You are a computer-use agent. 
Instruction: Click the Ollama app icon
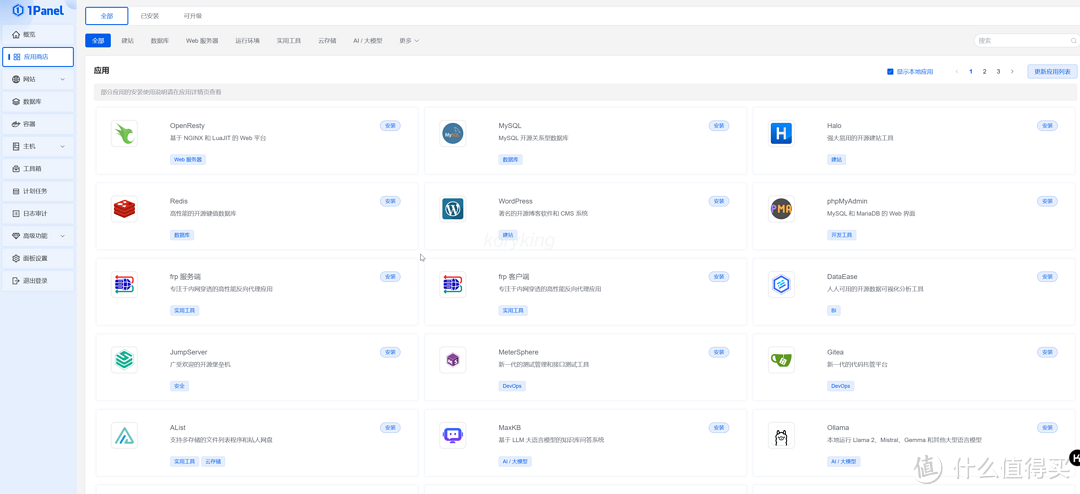(x=781, y=435)
